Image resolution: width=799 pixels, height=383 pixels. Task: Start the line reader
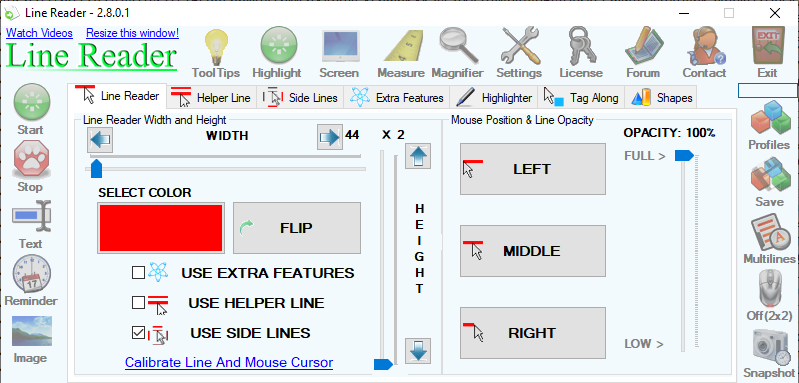32,102
